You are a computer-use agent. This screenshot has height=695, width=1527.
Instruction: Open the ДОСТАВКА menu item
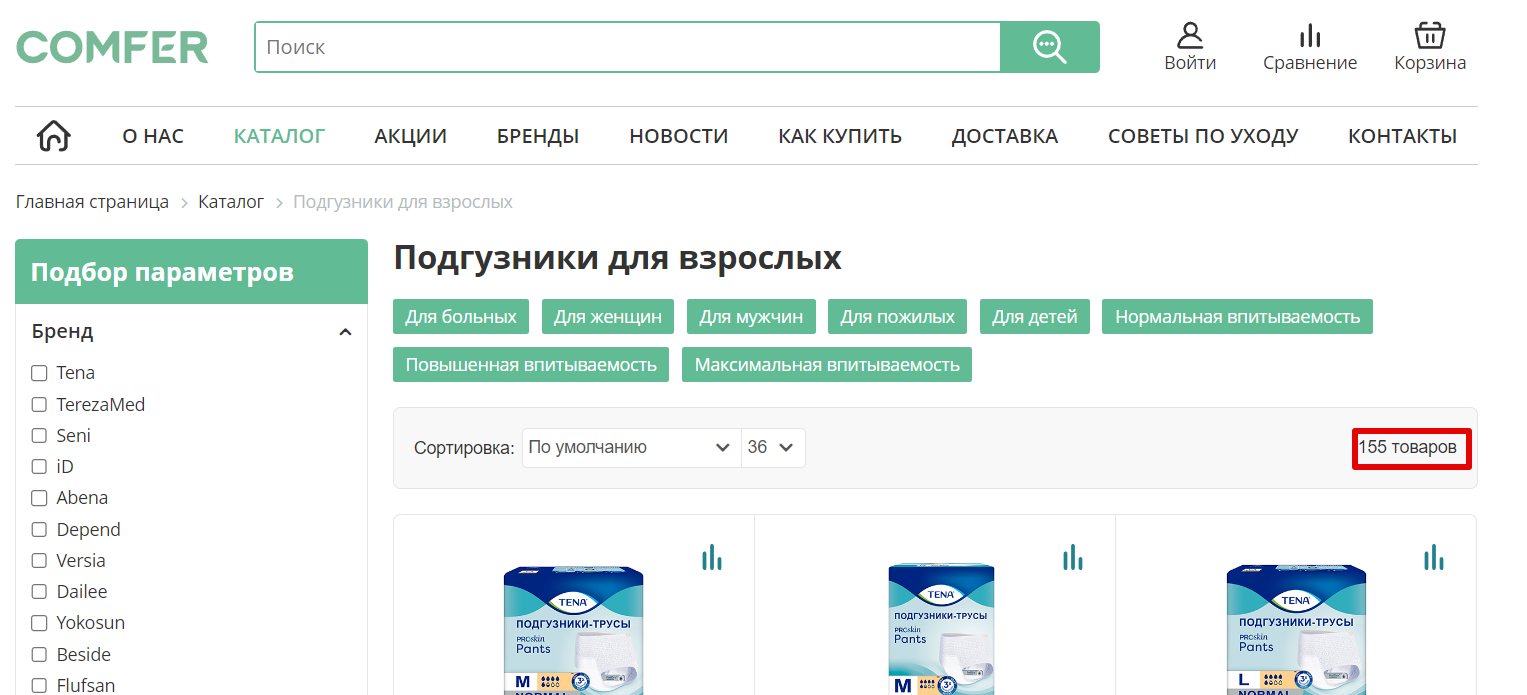point(1005,136)
